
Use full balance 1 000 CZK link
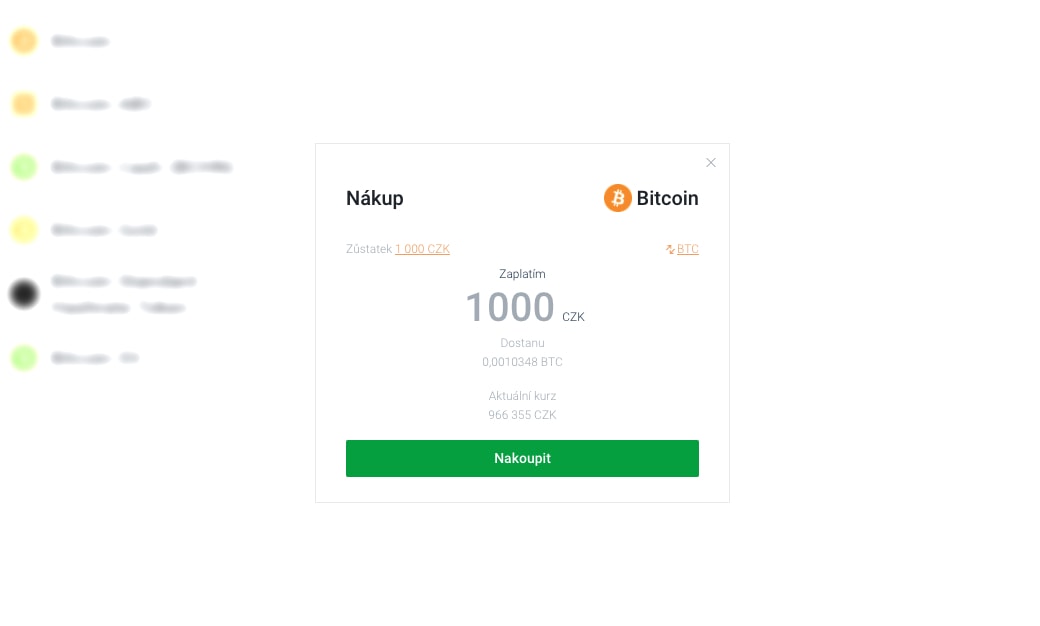pyautogui.click(x=422, y=249)
